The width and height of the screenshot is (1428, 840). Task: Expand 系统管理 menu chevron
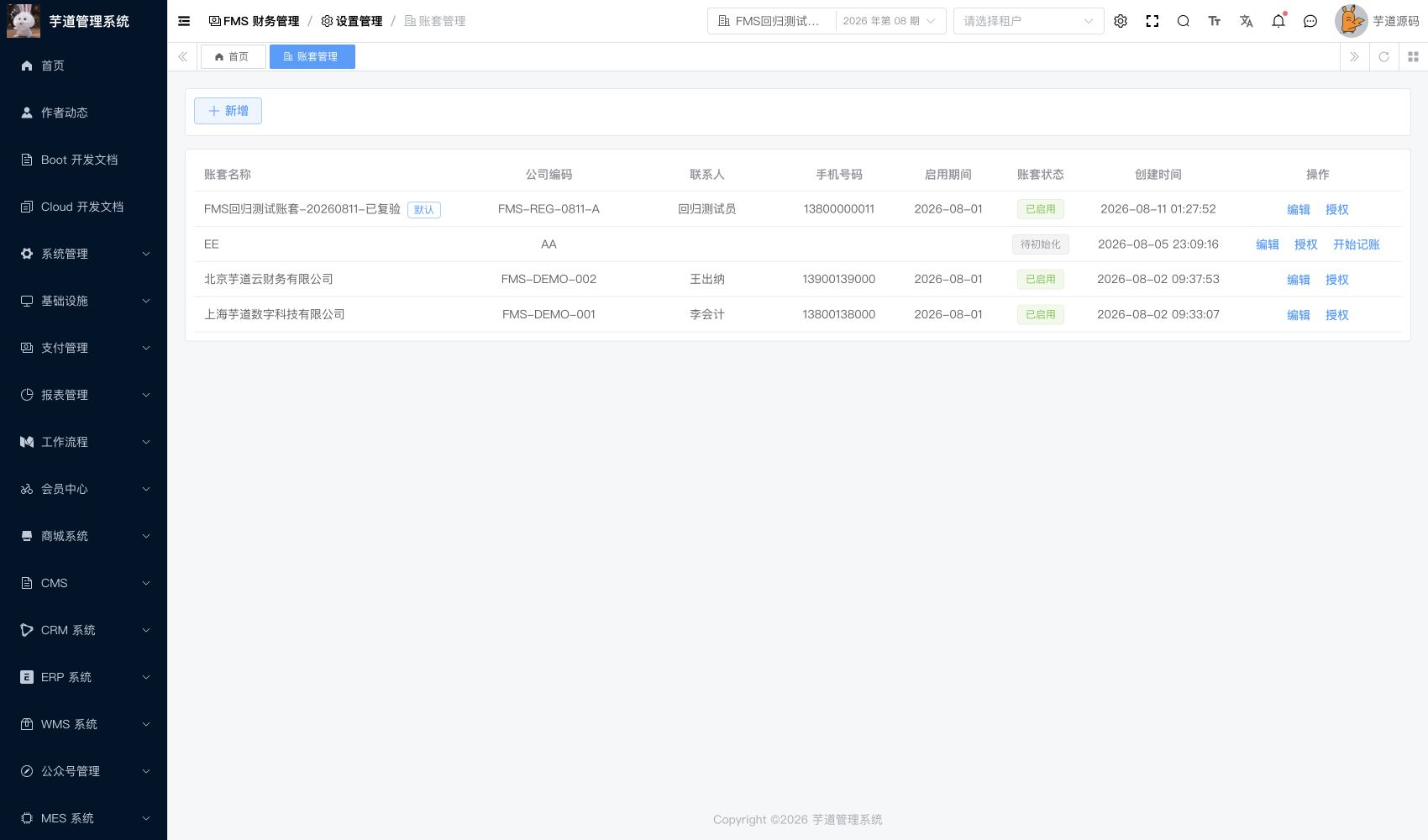point(146,254)
